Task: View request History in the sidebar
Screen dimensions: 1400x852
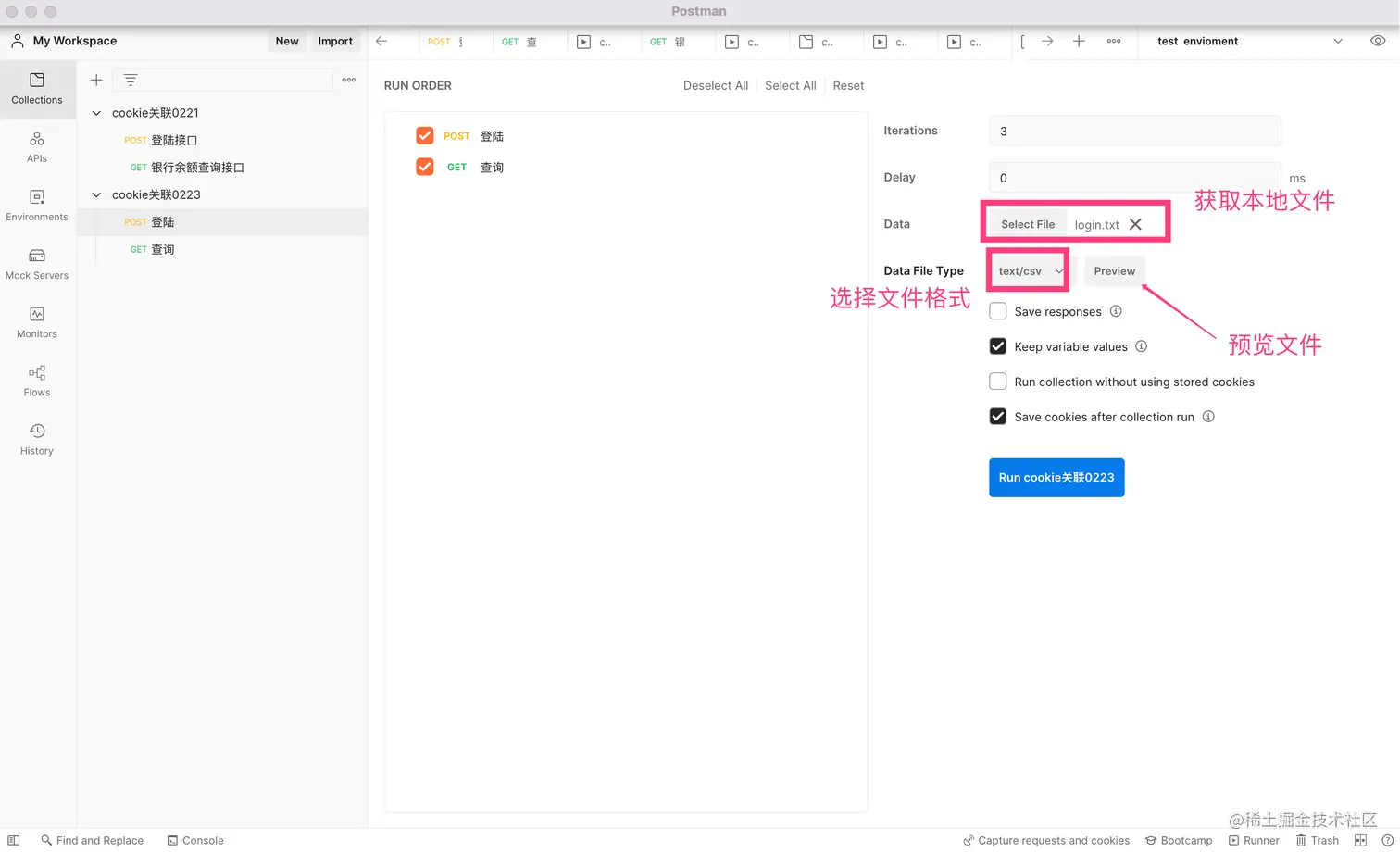Action: point(37,439)
